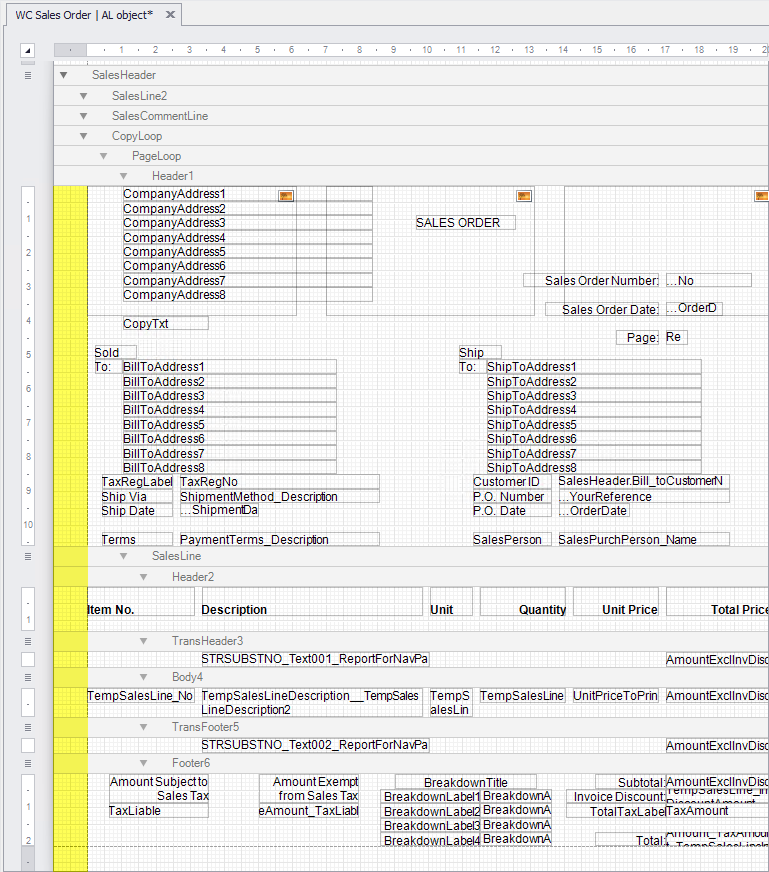Select the CopyTxt field
769x872 pixels.
tap(166, 323)
